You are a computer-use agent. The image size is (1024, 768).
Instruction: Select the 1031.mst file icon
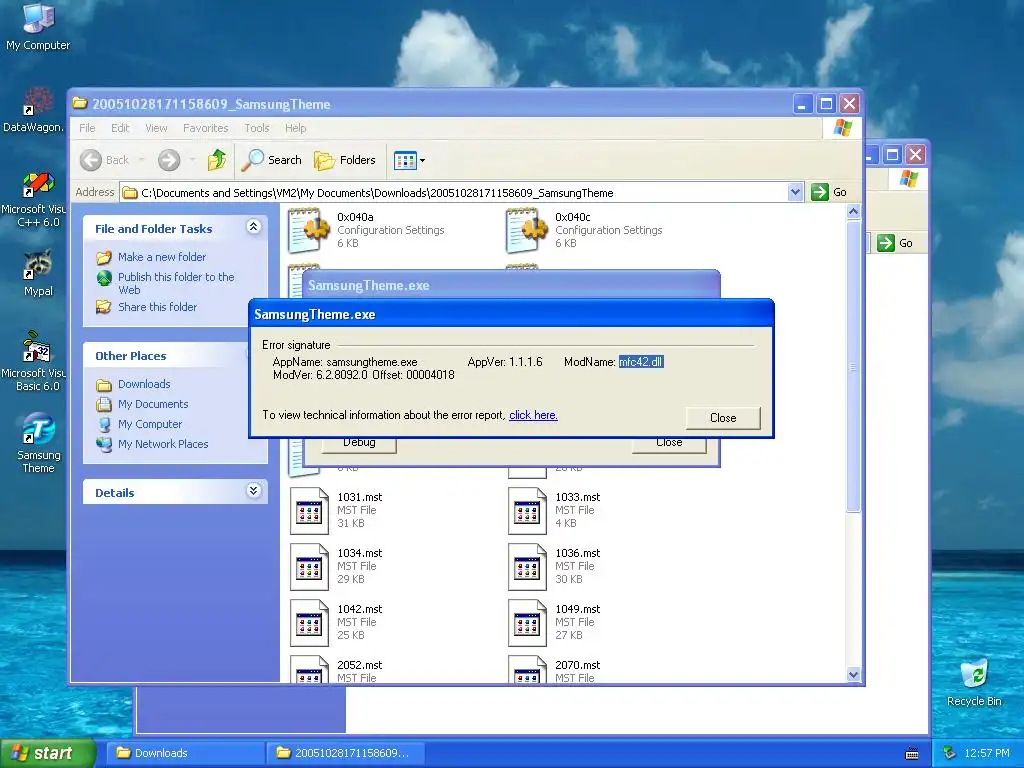(308, 511)
